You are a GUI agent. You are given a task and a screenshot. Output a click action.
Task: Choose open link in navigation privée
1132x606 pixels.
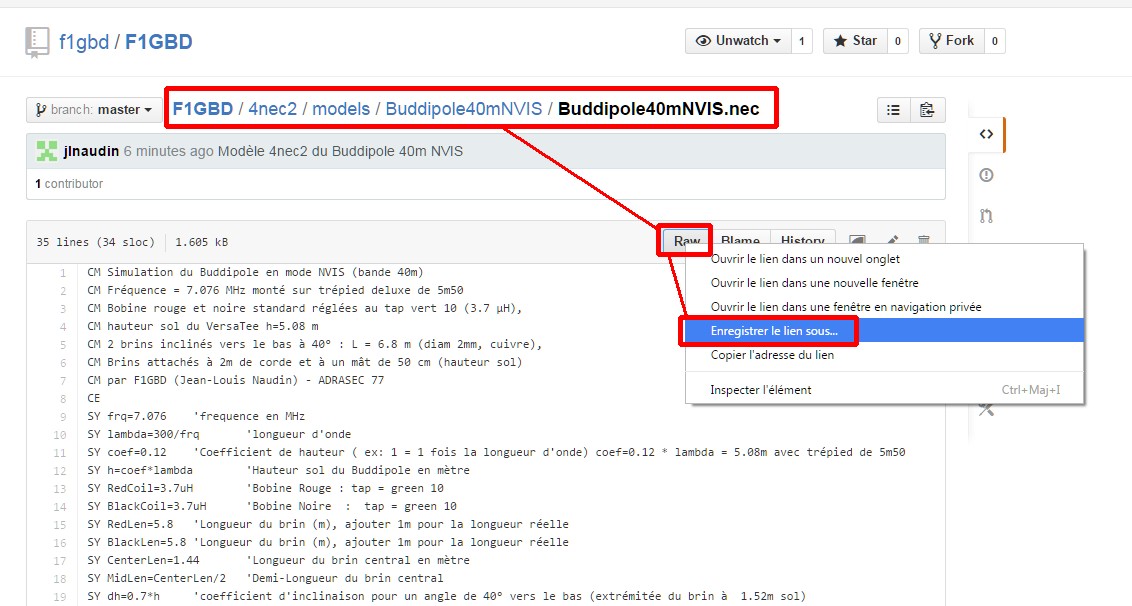click(x=884, y=307)
